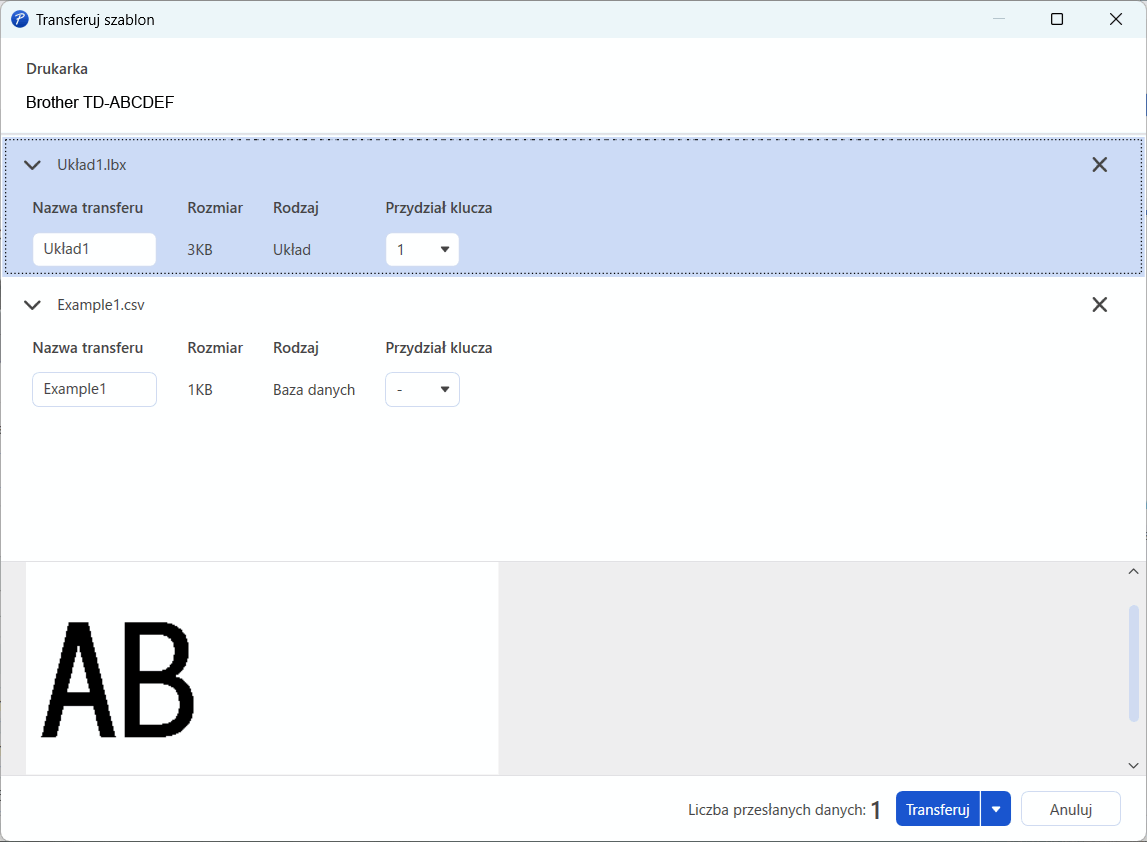Screen dimensions: 1148x842
Task: Edit the Układ1 transfer name field
Action: point(94,249)
